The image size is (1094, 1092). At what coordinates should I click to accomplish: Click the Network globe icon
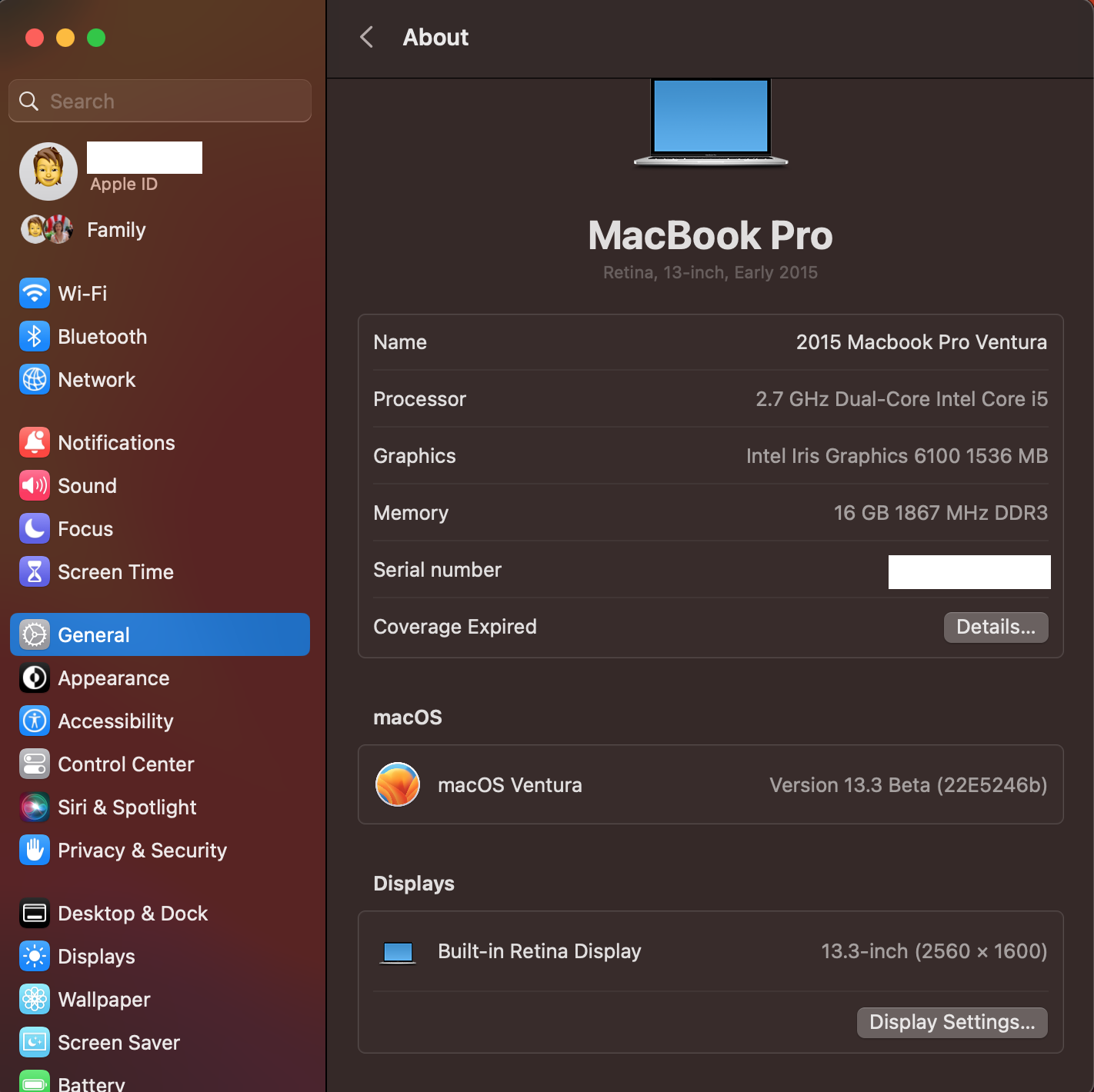(35, 380)
